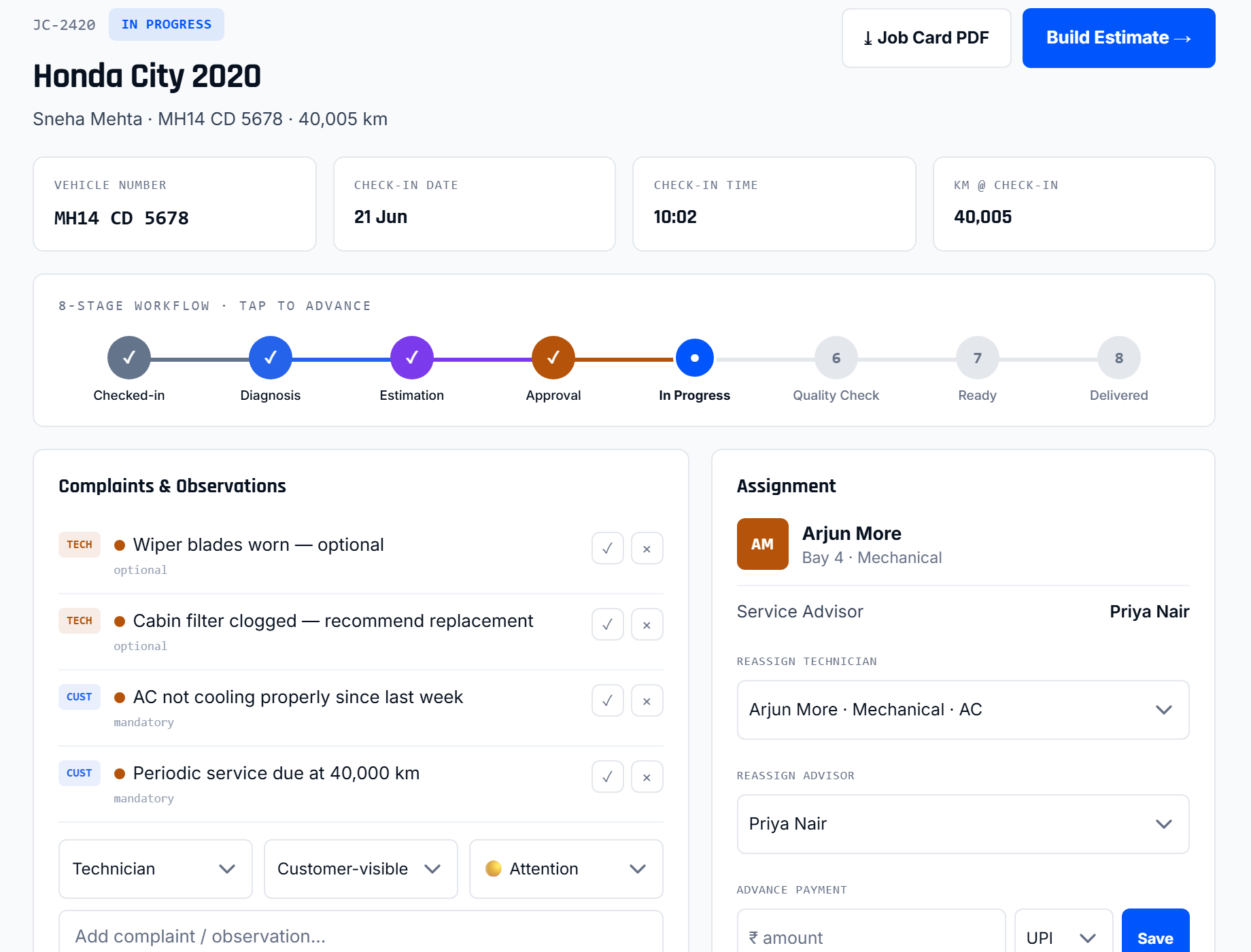Screen dimensions: 1251x952
Task: Click the Honda City 2020 heading
Action: [147, 75]
